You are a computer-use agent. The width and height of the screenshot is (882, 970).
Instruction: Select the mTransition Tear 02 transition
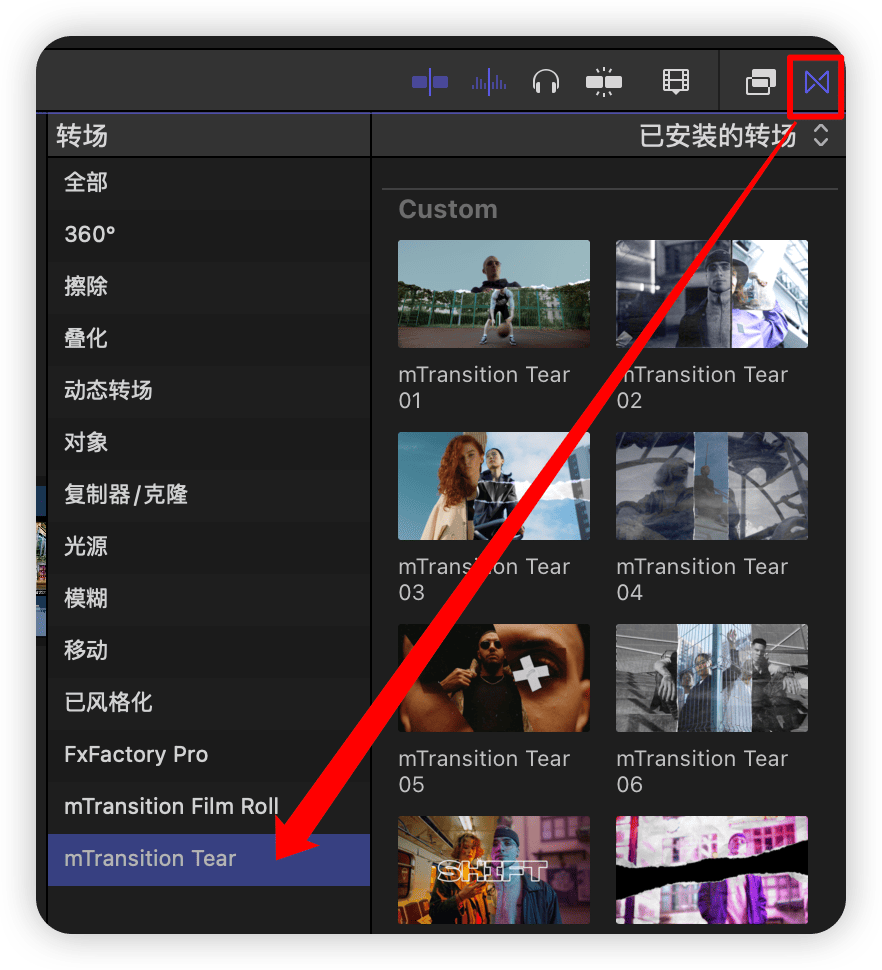pos(712,294)
